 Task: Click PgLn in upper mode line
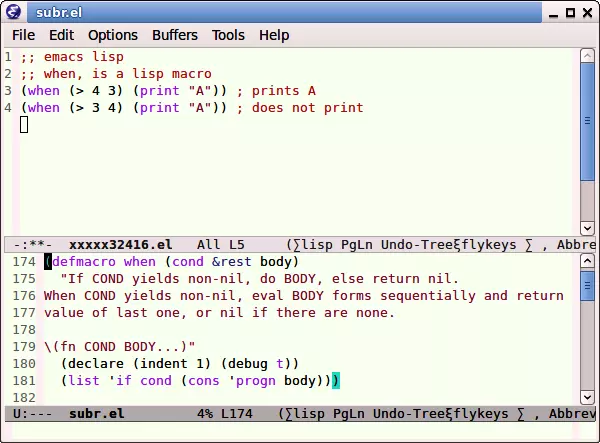tap(357, 244)
